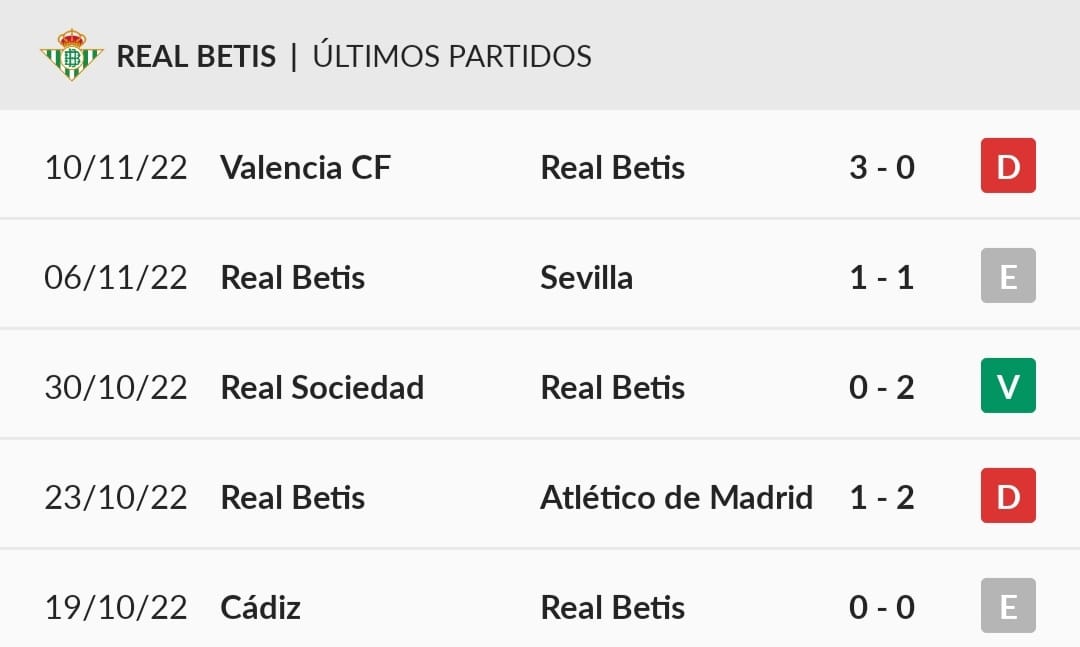Click the 30/10/22 match date

click(116, 387)
